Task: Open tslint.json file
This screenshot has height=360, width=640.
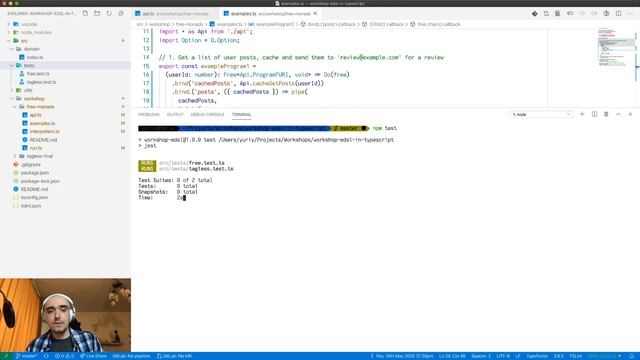Action: tap(31, 206)
